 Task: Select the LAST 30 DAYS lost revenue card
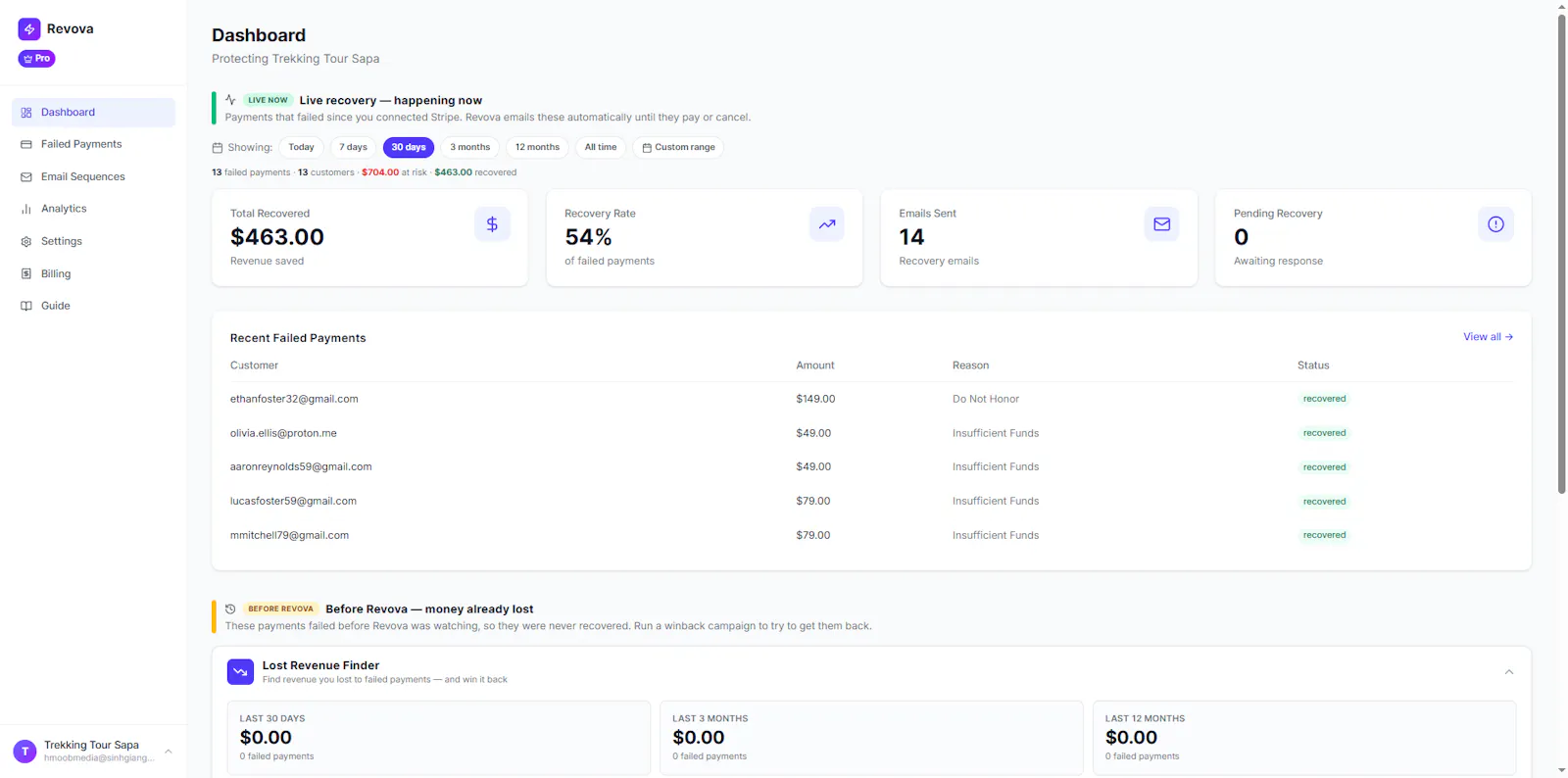click(x=439, y=738)
